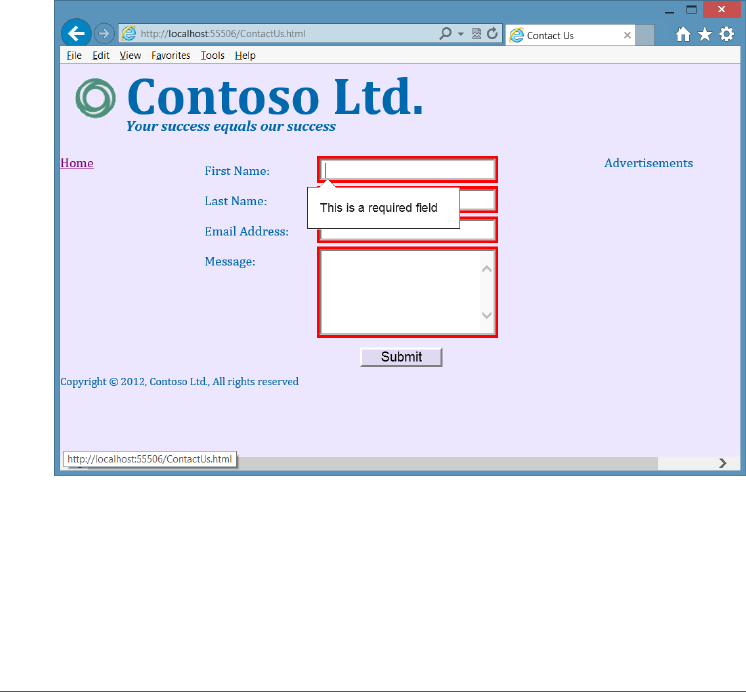
Task: Minimize the browser window
Action: point(669,10)
